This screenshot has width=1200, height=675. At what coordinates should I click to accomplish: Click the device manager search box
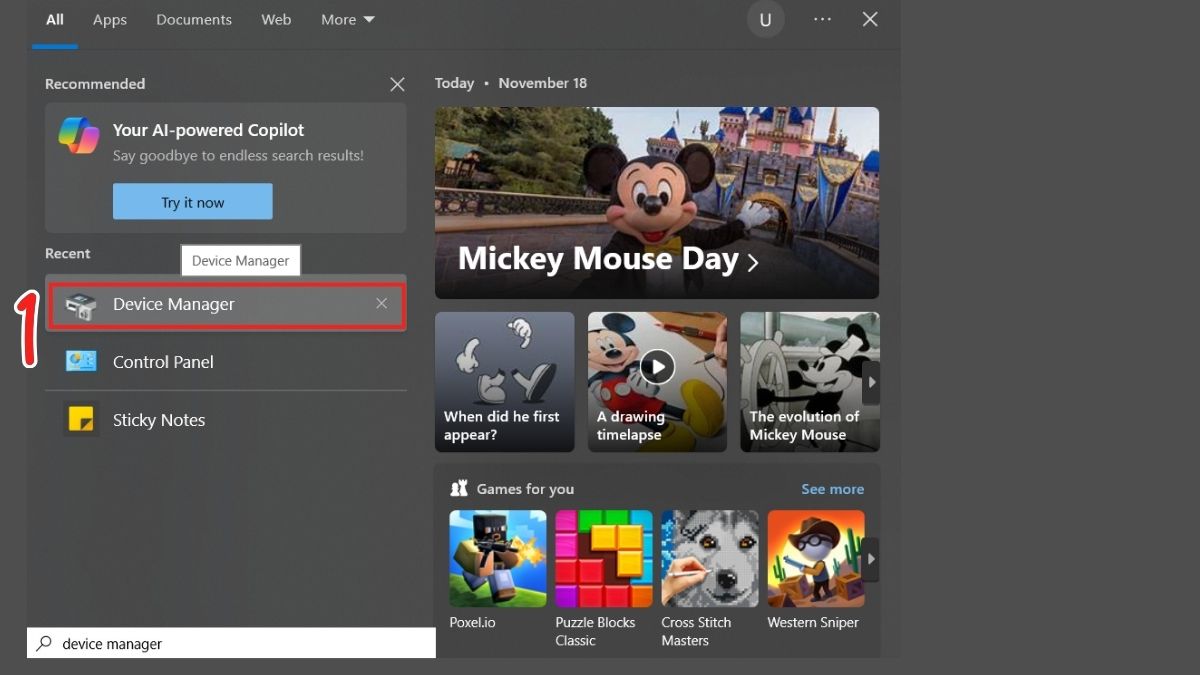tap(240, 644)
